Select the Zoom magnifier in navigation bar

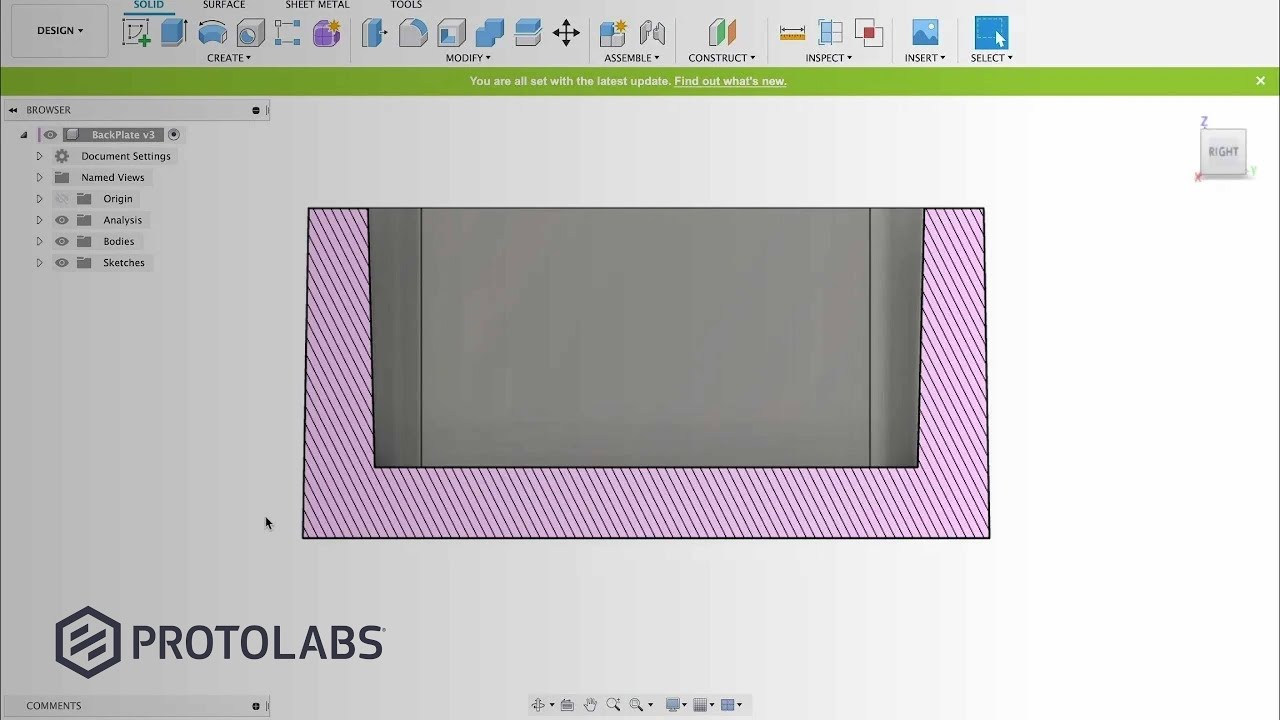[613, 705]
